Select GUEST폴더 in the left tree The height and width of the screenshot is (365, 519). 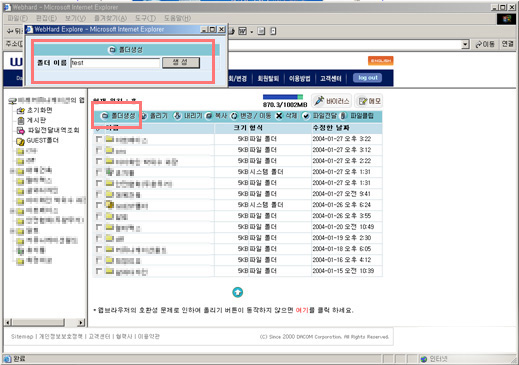click(x=42, y=140)
